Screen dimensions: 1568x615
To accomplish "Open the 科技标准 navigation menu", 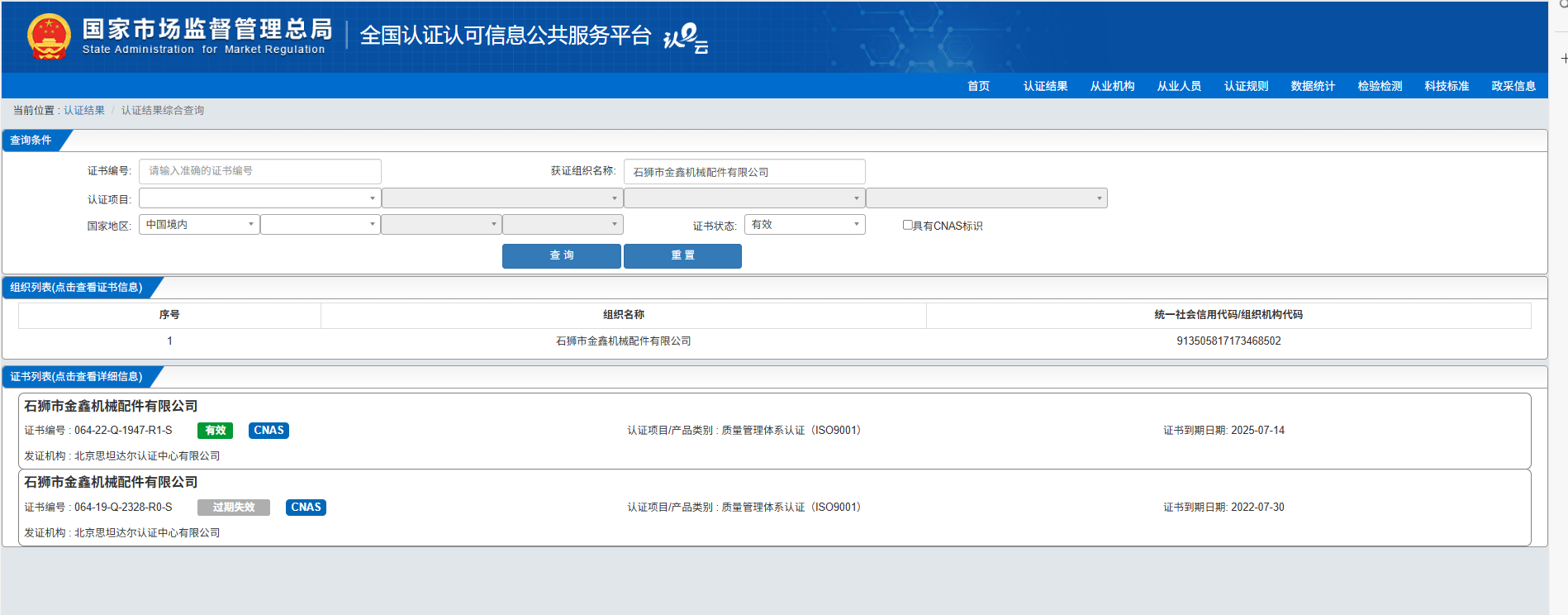I will pyautogui.click(x=1447, y=86).
